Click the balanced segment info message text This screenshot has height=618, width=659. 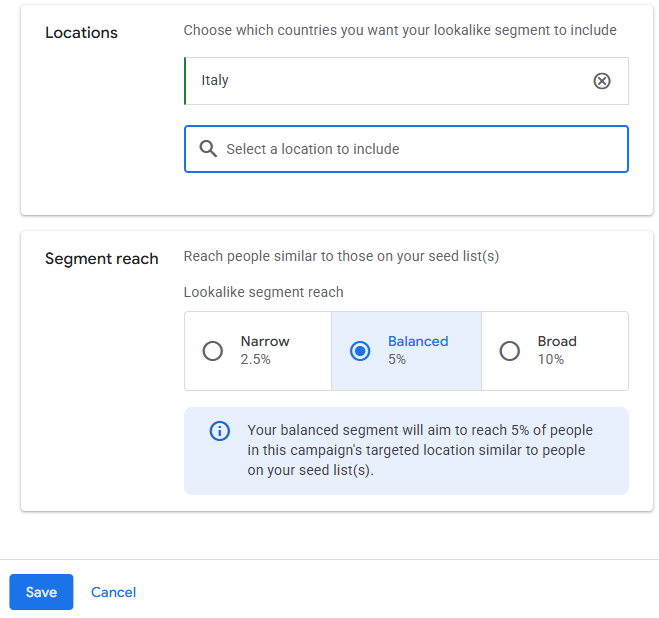(x=420, y=450)
